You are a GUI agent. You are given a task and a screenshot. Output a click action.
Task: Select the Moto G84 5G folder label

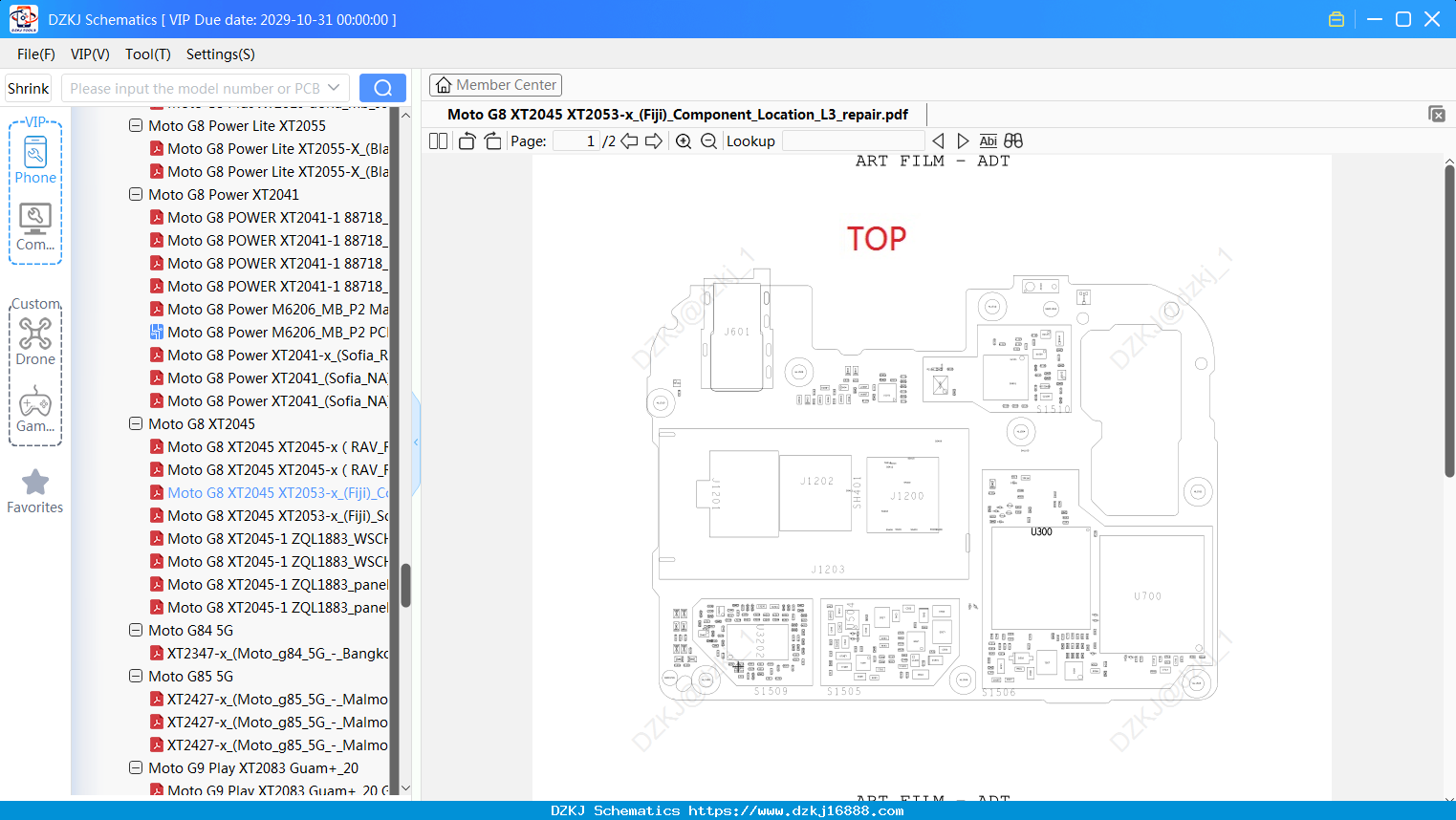pyautogui.click(x=190, y=630)
